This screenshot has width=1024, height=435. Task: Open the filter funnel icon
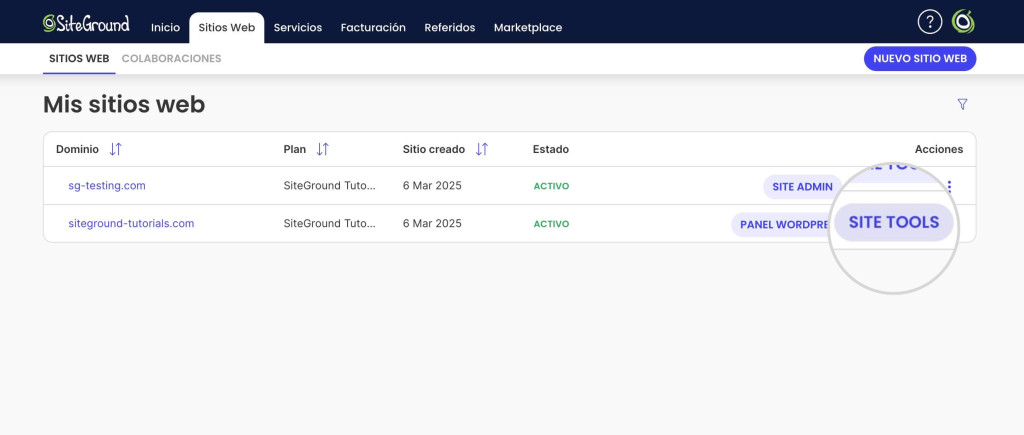(x=962, y=105)
